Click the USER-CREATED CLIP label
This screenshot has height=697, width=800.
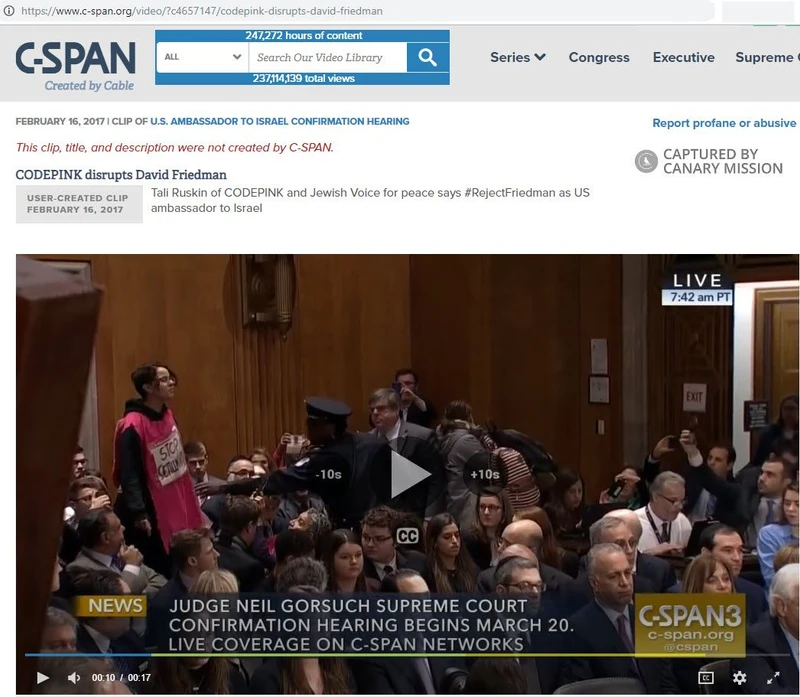78,198
